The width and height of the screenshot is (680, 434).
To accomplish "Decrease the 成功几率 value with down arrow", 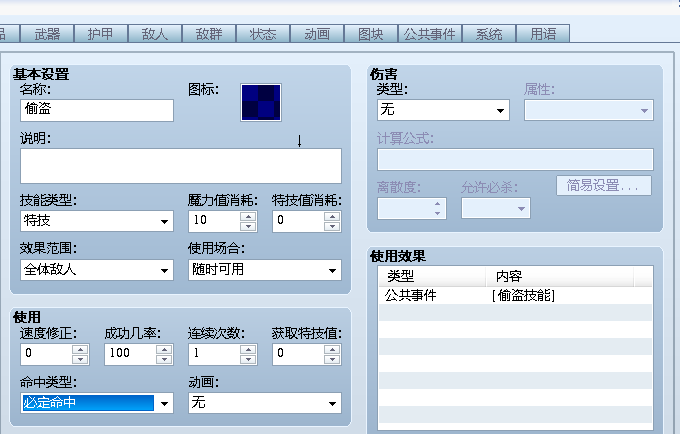I will [x=164, y=359].
